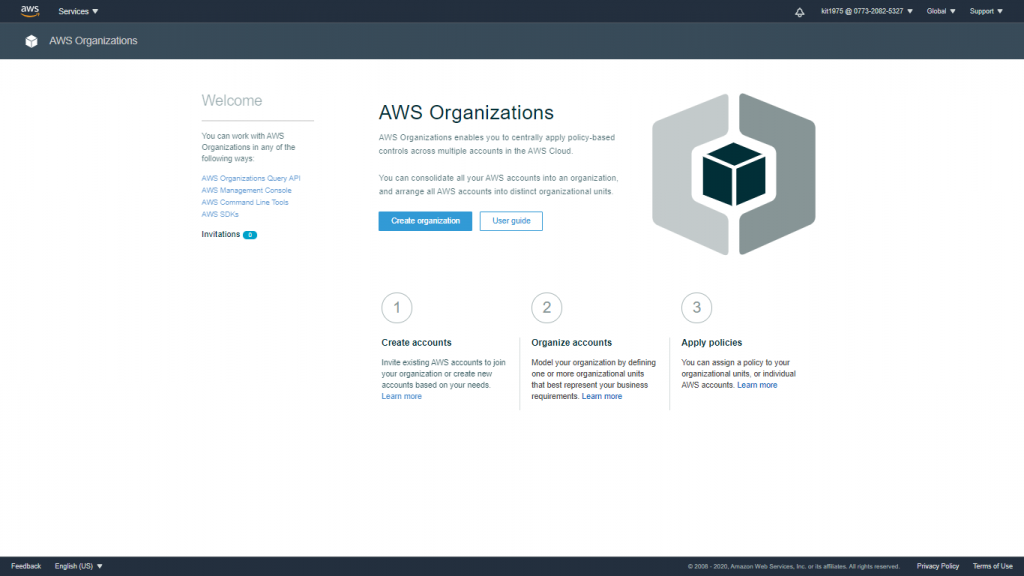The image size is (1024, 576).
Task: Click the step 3 circle above Apply policies
Action: (x=696, y=307)
